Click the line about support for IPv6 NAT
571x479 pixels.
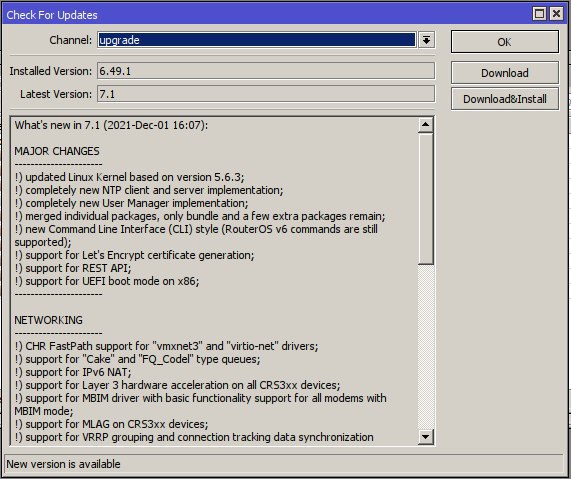pos(73,372)
